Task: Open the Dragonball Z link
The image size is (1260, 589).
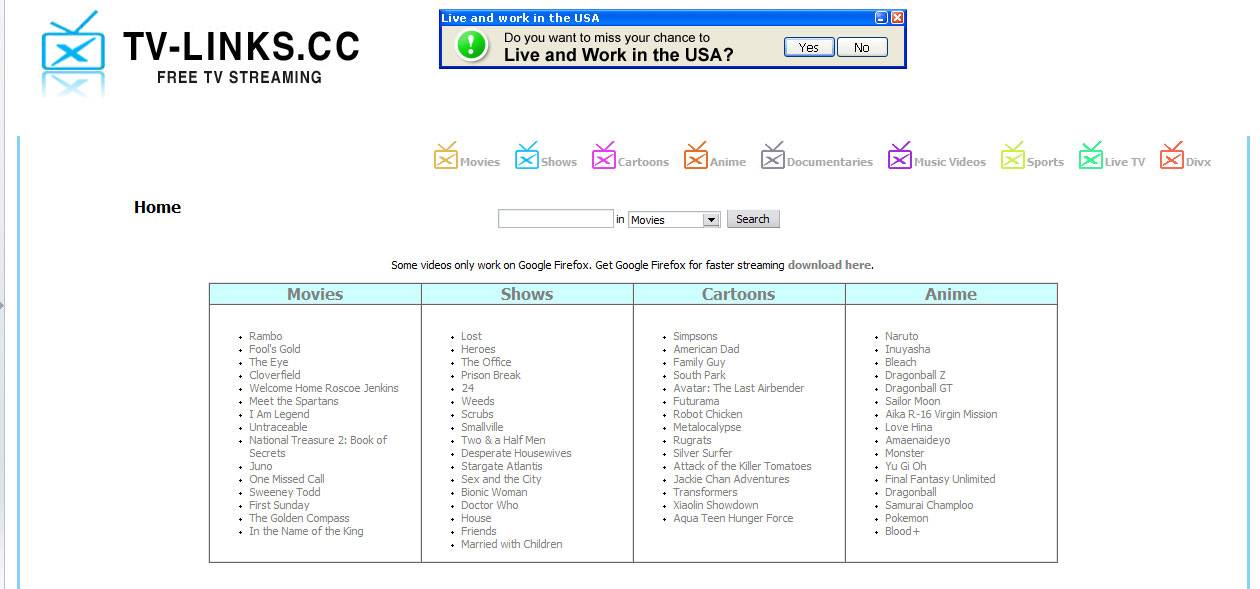Action: point(915,375)
